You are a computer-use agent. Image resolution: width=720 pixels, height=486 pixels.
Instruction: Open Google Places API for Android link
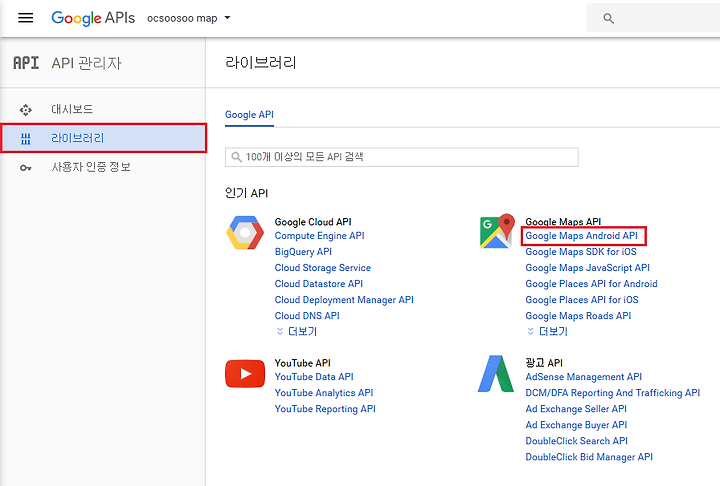coord(591,284)
